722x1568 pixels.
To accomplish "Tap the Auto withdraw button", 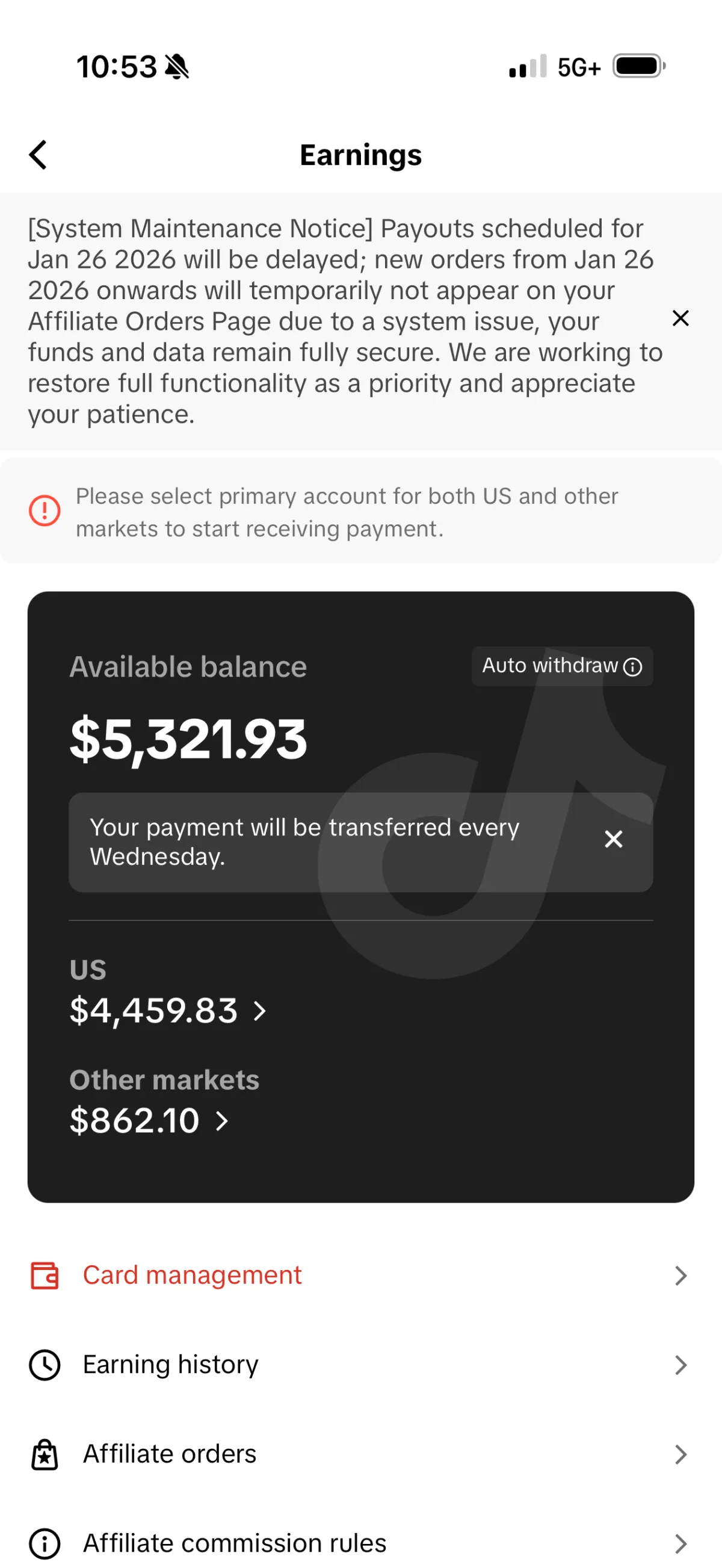I will click(x=551, y=666).
